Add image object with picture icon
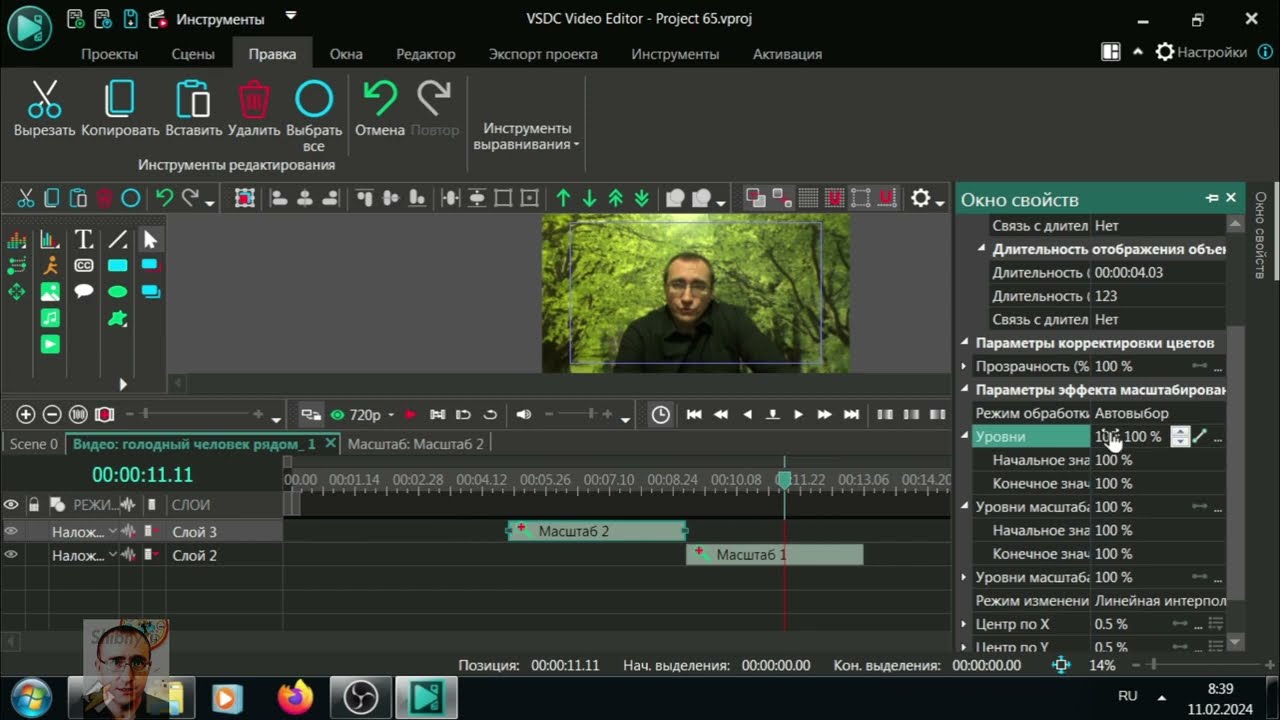The image size is (1280, 720). [50, 292]
